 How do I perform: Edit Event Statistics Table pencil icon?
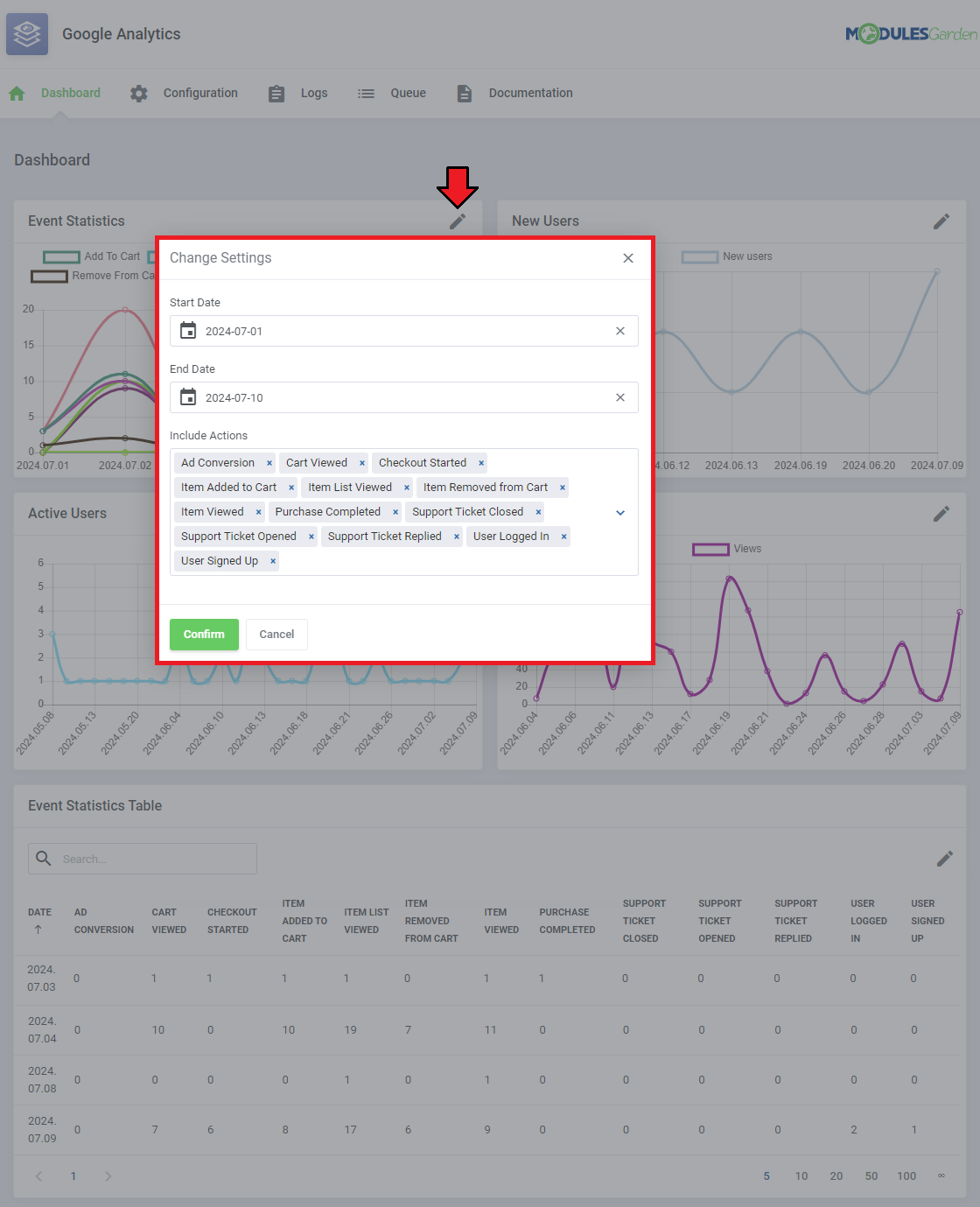(945, 859)
